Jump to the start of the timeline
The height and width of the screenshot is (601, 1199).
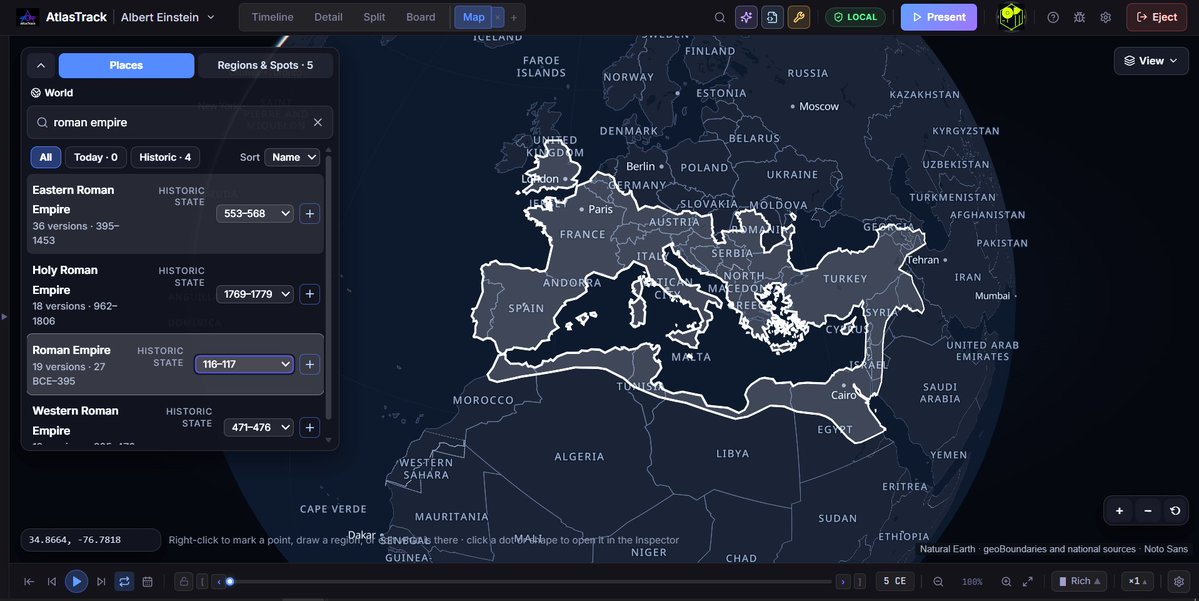(x=29, y=582)
